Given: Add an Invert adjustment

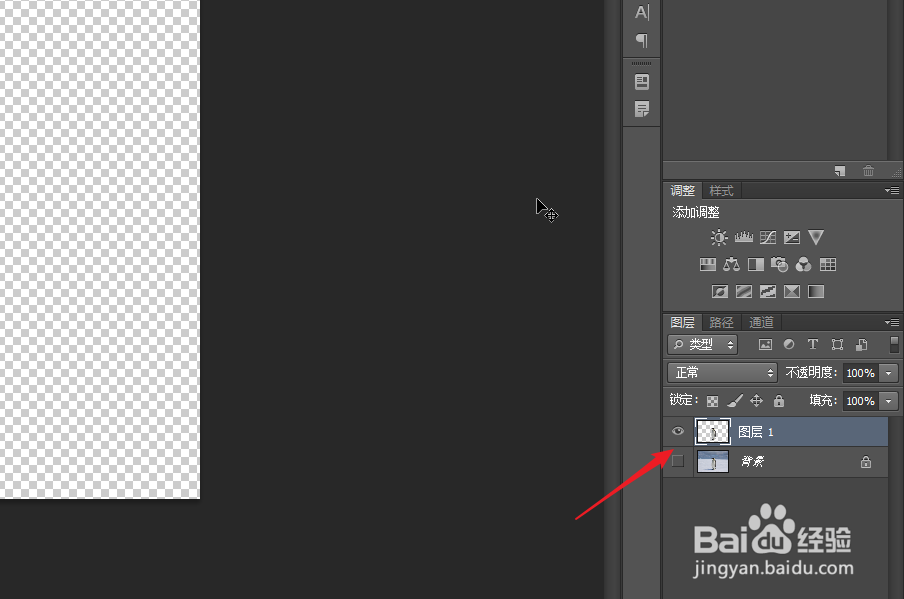Looking at the screenshot, I should 720,292.
